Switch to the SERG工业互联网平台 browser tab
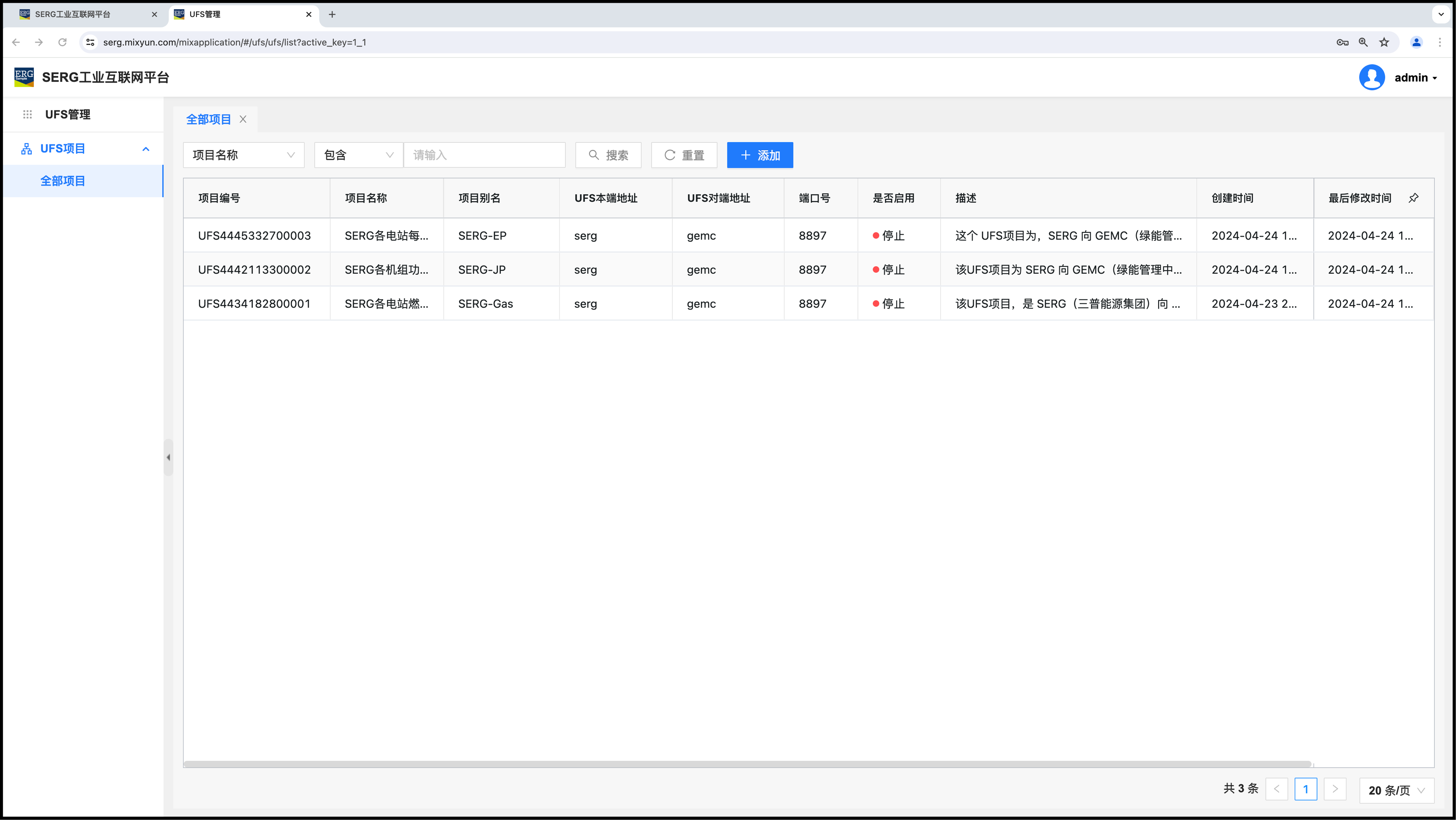The image size is (1456, 820). click(x=73, y=14)
